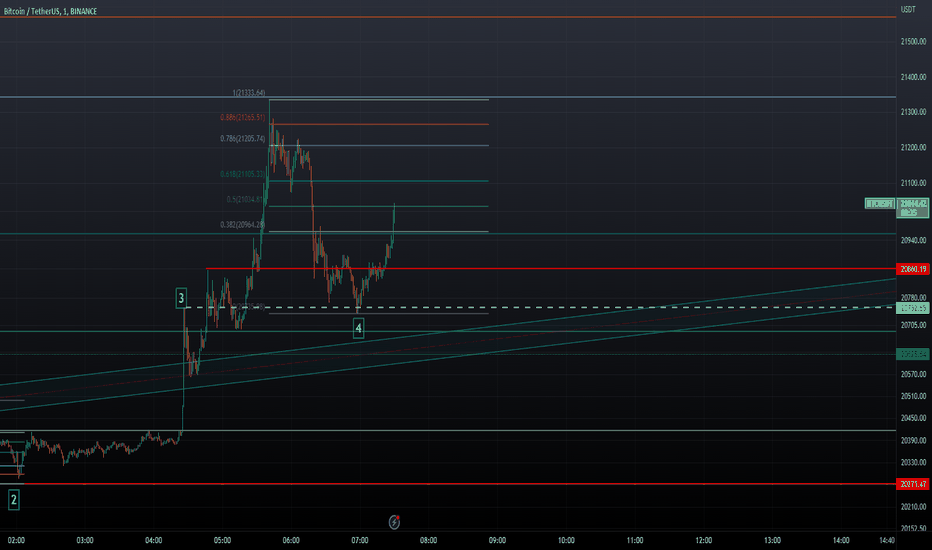This screenshot has height=550, width=932.
Task: Click the USDT currency label
Action: (x=908, y=9)
